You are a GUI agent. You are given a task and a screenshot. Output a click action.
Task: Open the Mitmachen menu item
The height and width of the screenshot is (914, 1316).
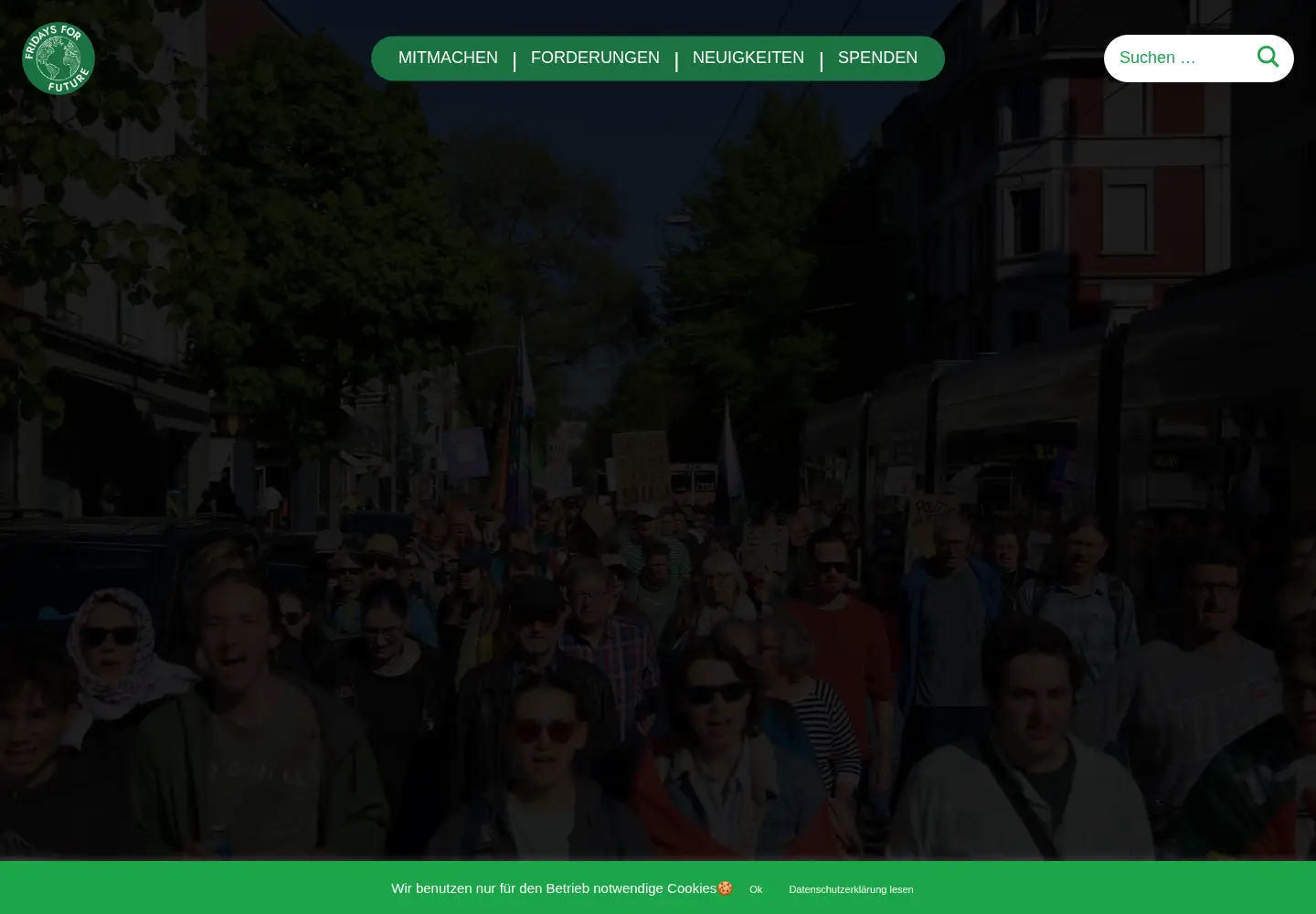point(448,58)
